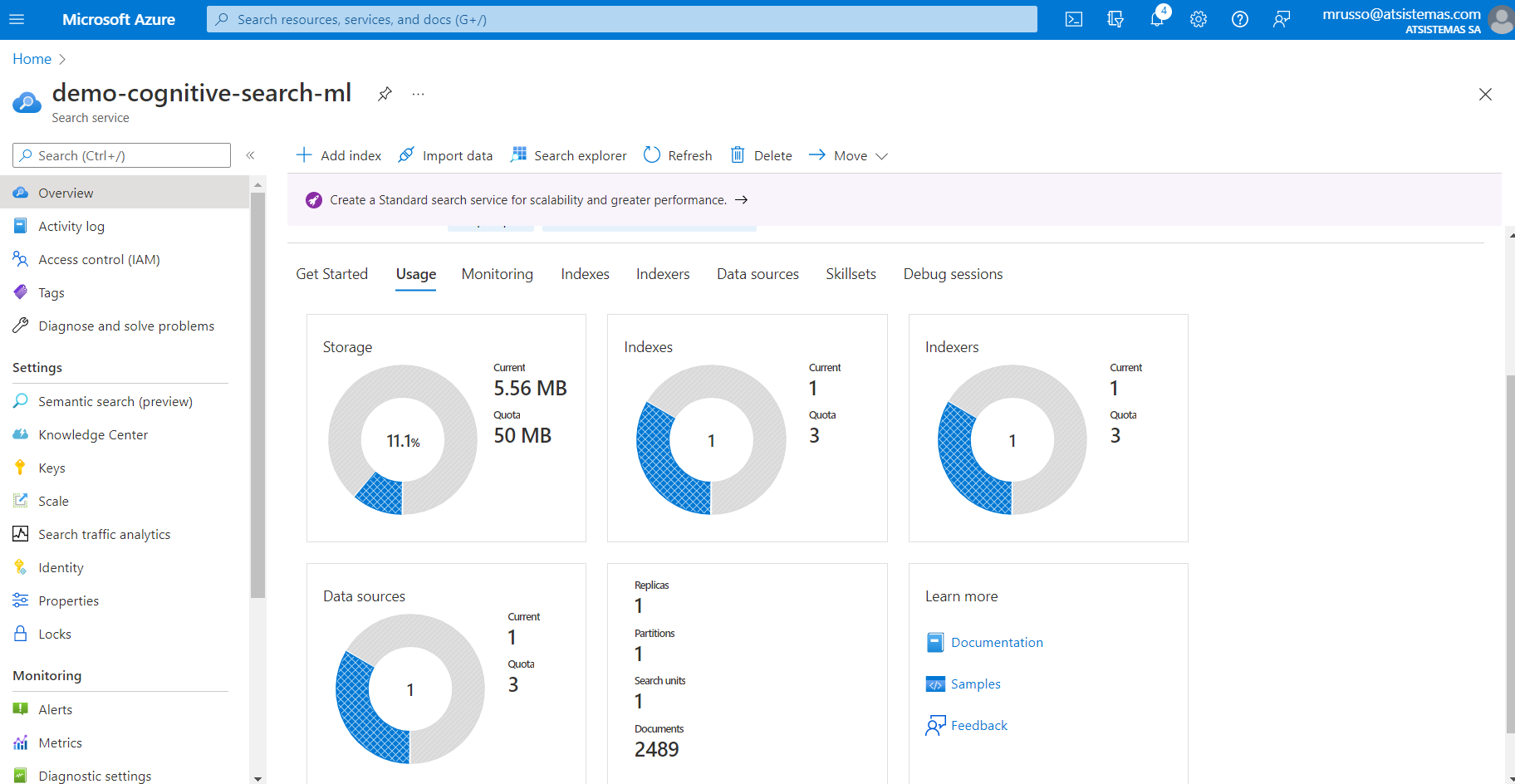The image size is (1515, 784).
Task: Click the Identity icon in sidebar
Action: pos(21,567)
